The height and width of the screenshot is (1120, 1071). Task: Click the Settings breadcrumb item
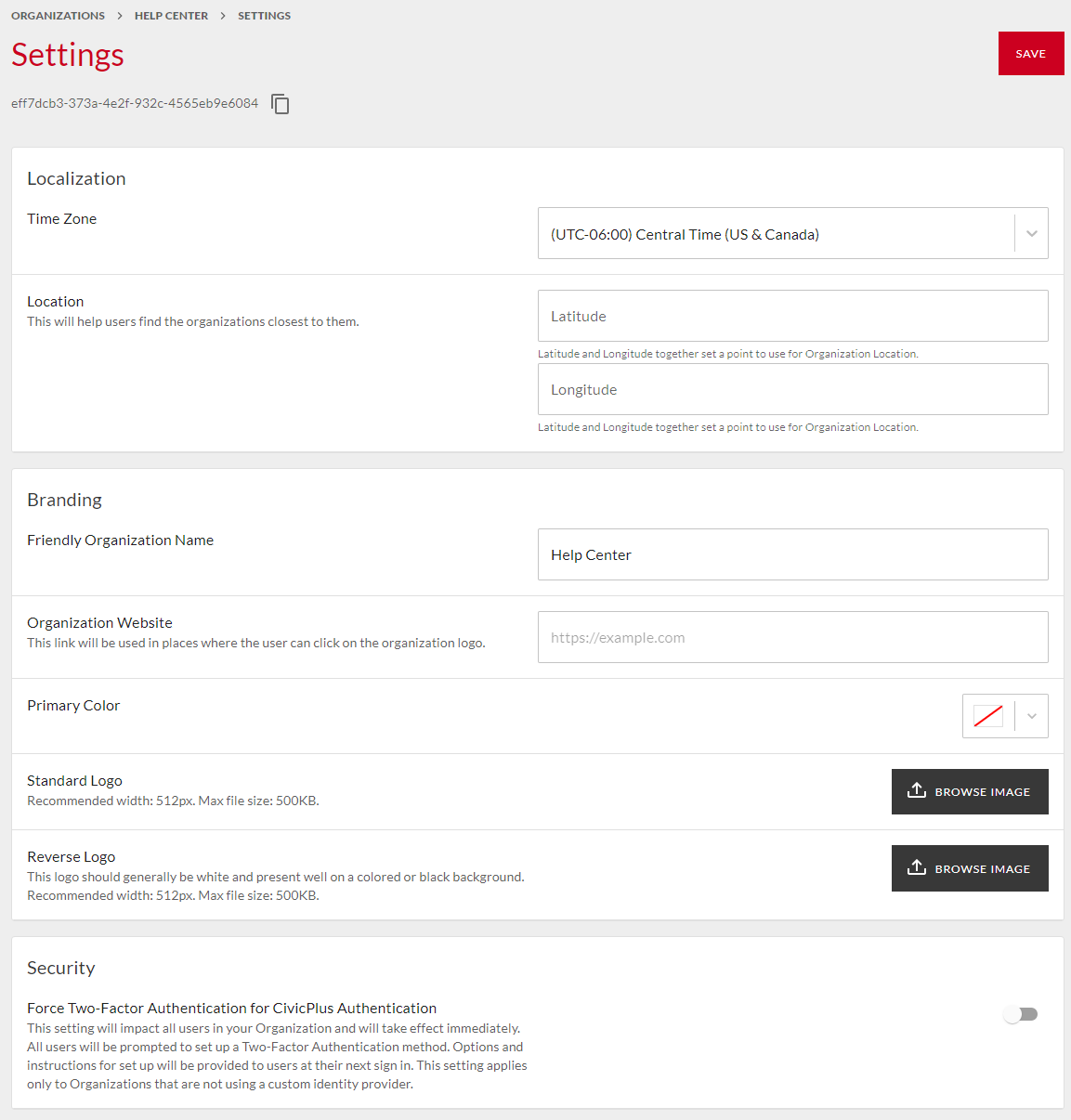pyautogui.click(x=264, y=16)
